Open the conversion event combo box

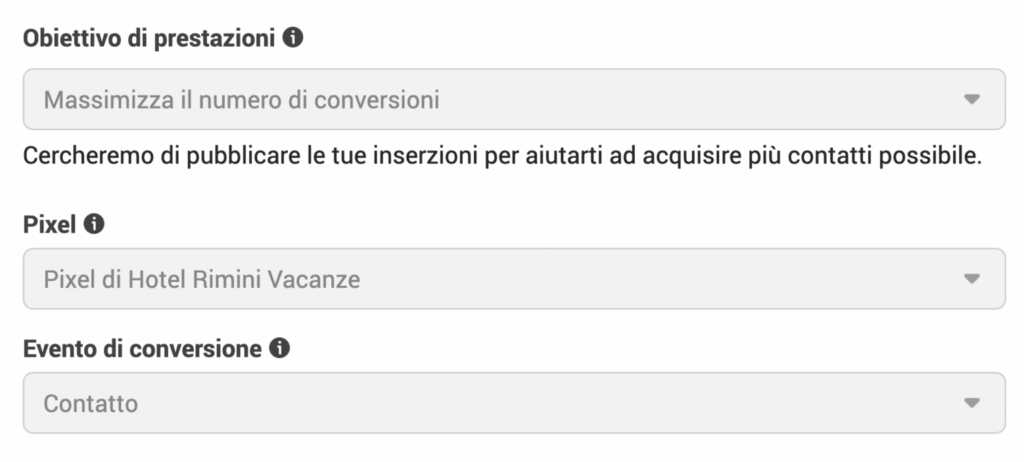514,404
